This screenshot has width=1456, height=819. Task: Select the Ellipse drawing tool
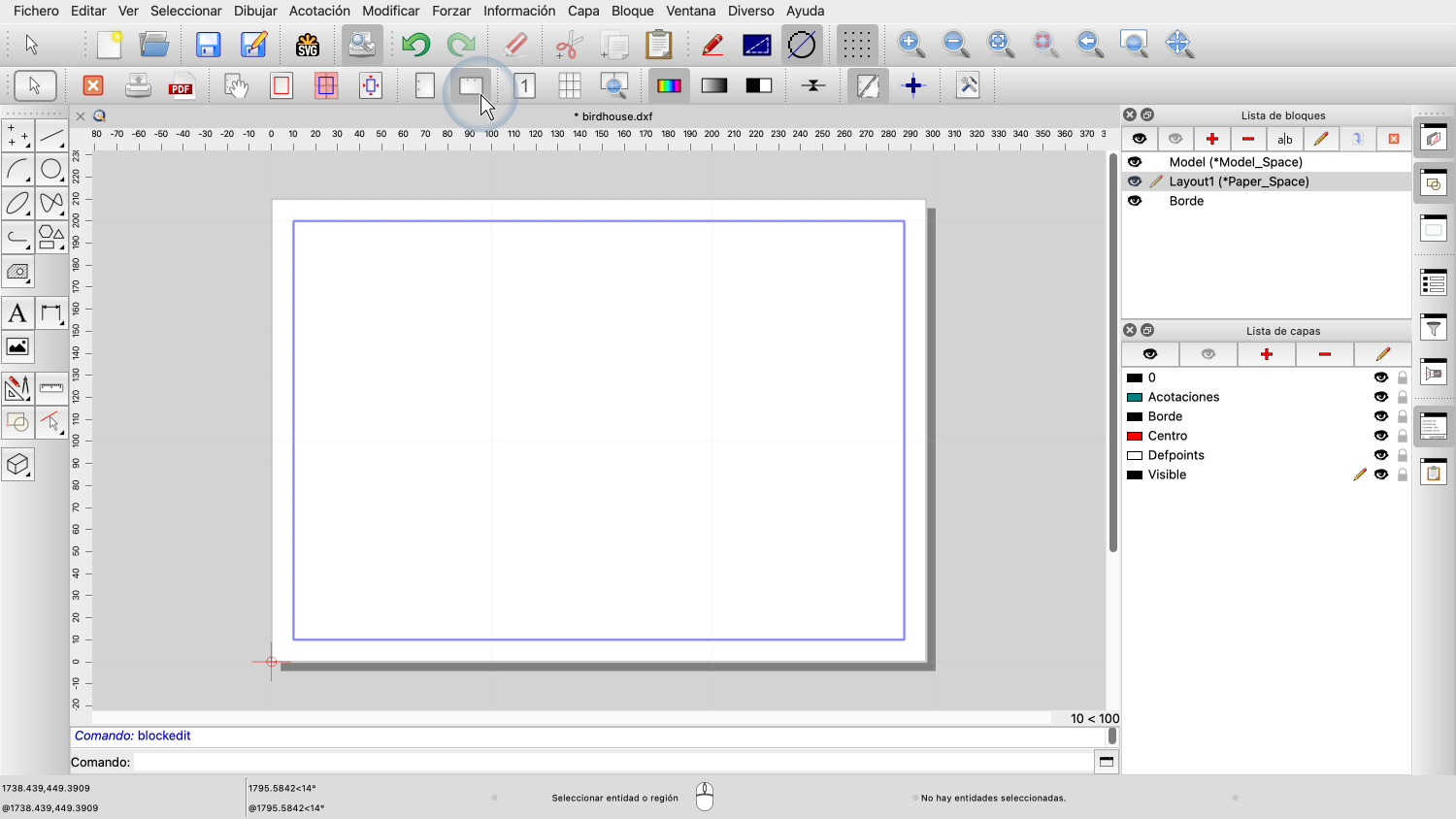pos(17,204)
